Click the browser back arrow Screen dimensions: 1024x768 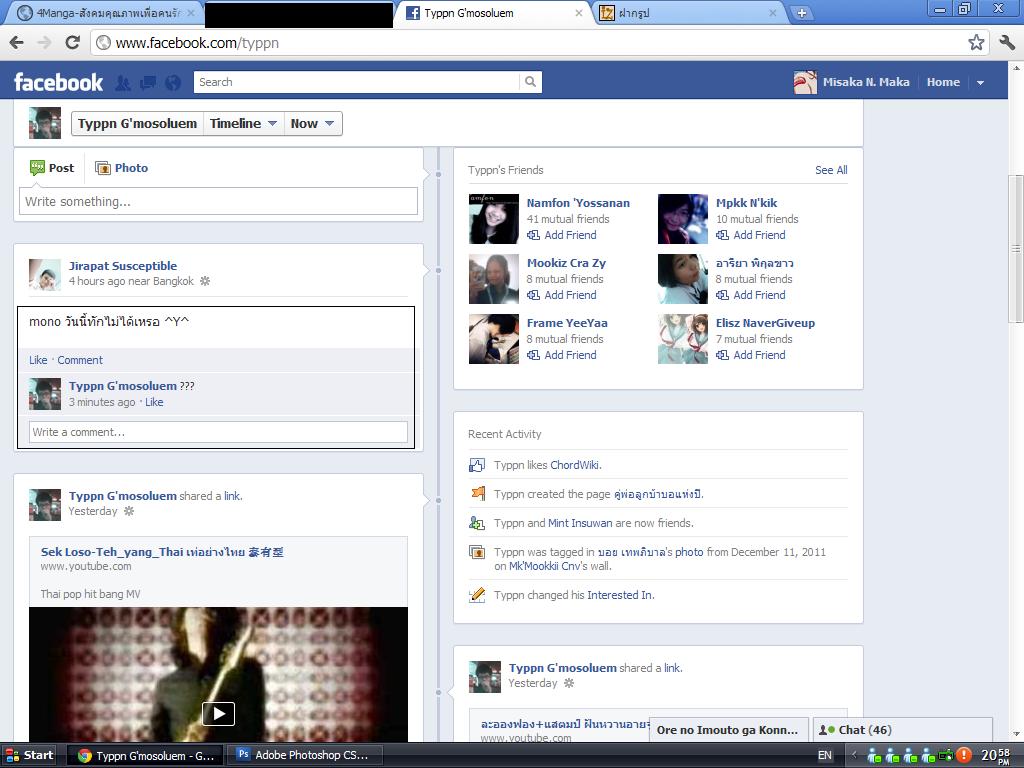click(16, 43)
